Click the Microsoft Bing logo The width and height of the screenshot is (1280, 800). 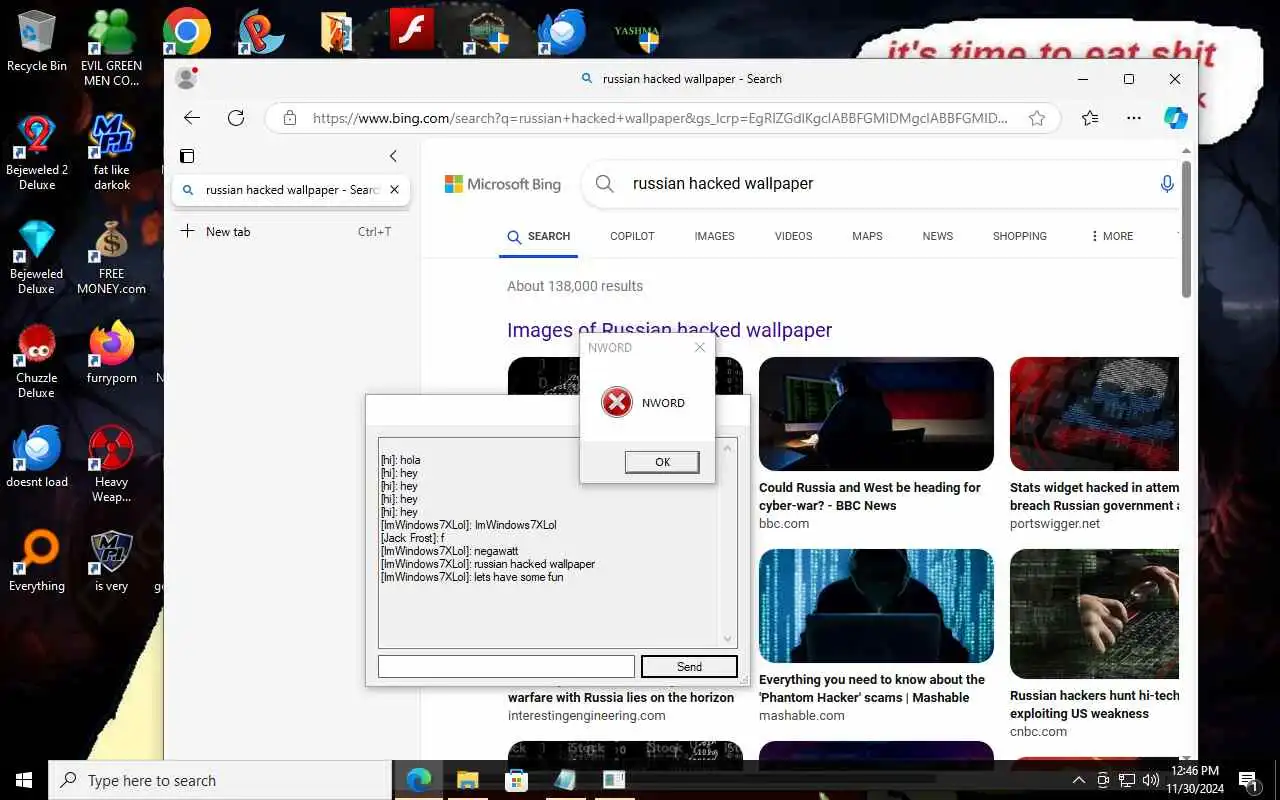pyautogui.click(x=502, y=184)
